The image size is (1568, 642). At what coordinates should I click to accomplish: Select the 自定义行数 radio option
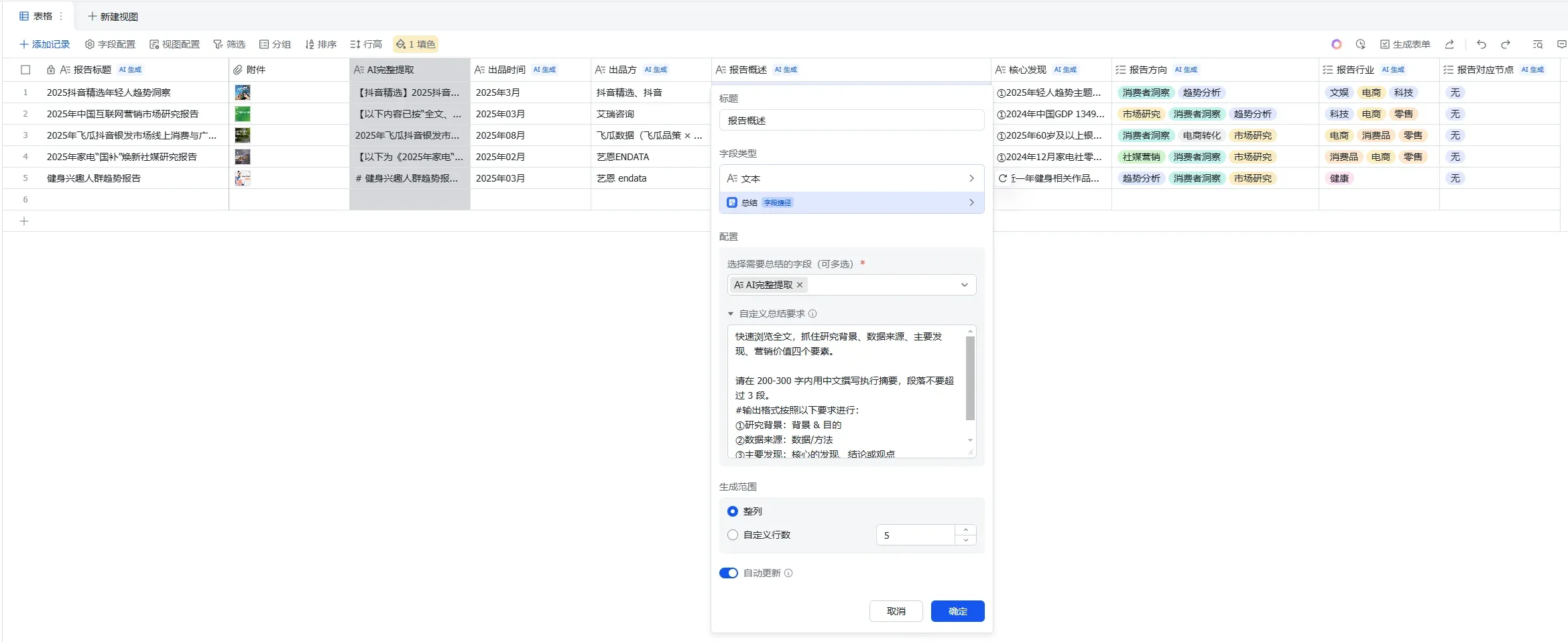pyautogui.click(x=732, y=535)
